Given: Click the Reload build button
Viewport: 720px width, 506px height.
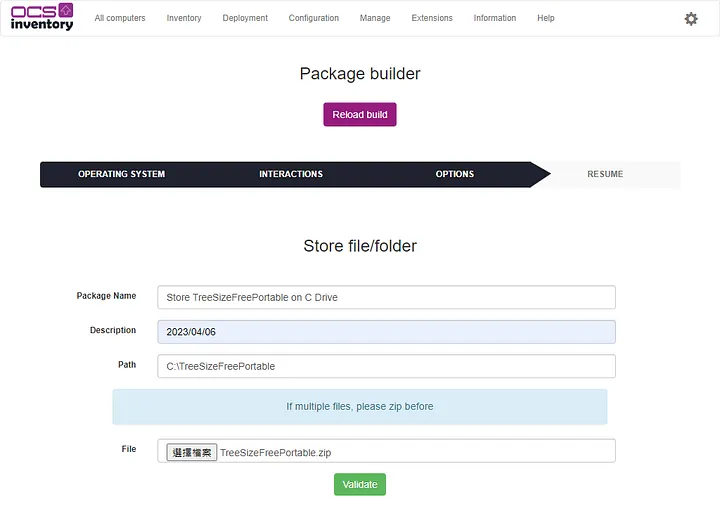Looking at the screenshot, I should click(x=360, y=114).
